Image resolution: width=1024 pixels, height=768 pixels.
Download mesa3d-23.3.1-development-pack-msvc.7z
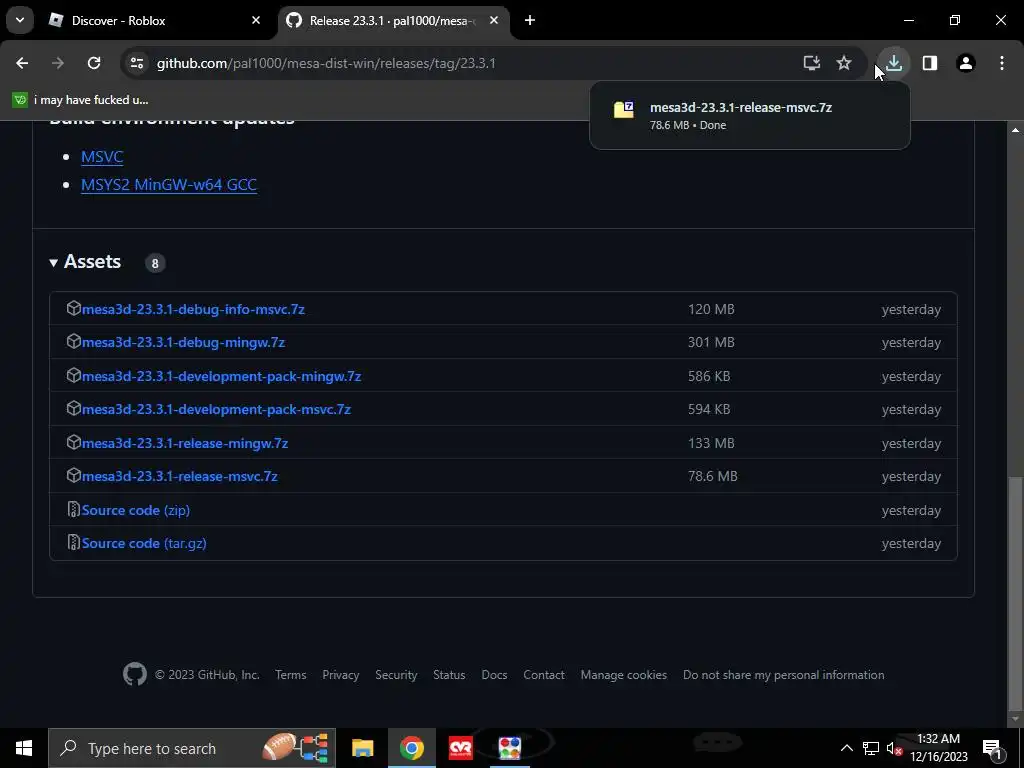216,409
